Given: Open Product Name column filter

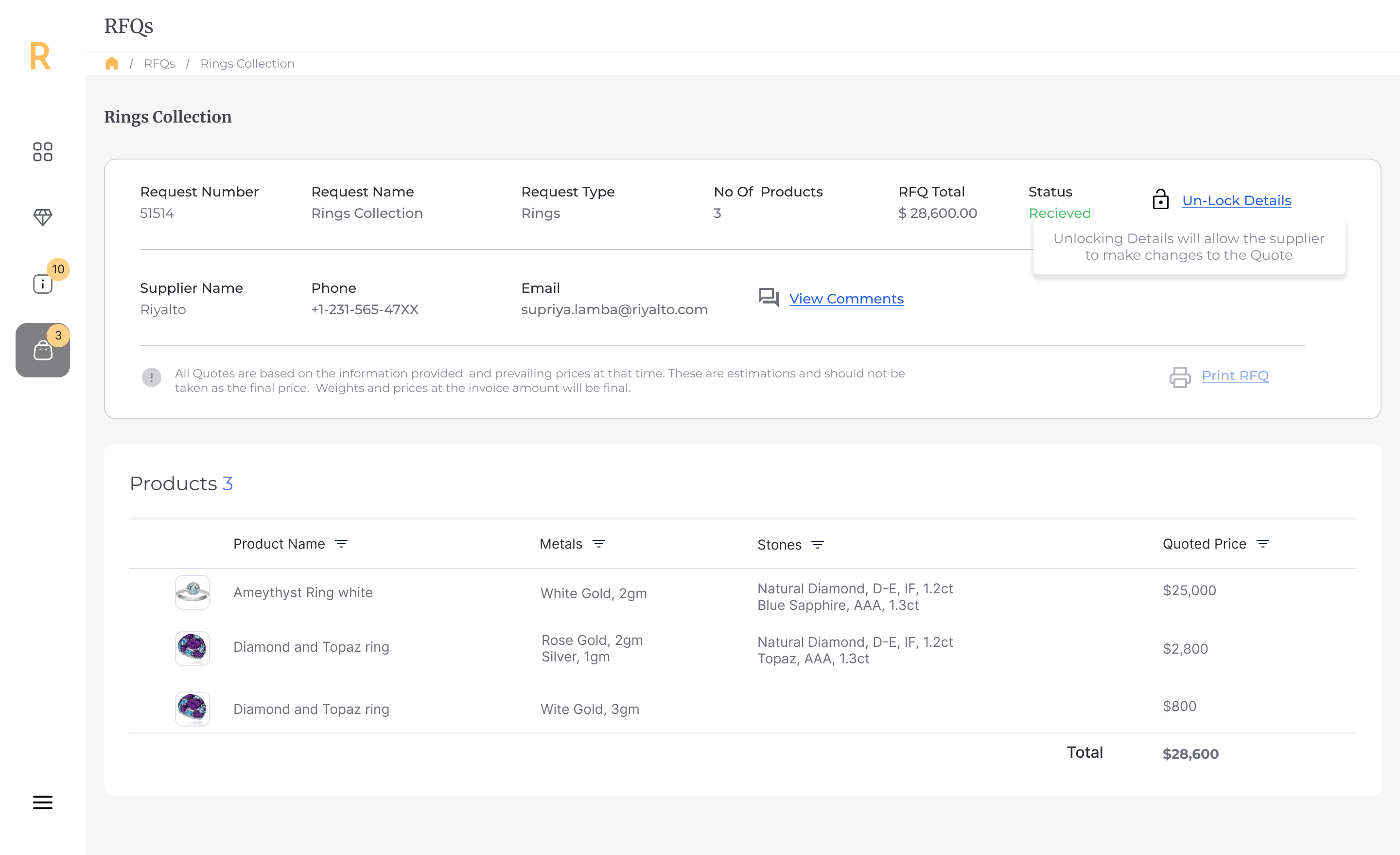Looking at the screenshot, I should 341,544.
